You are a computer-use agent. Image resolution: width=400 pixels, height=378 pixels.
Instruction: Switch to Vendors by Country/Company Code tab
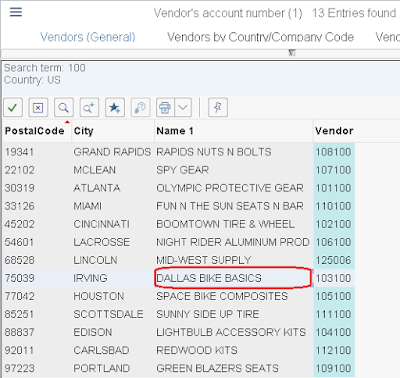click(260, 37)
